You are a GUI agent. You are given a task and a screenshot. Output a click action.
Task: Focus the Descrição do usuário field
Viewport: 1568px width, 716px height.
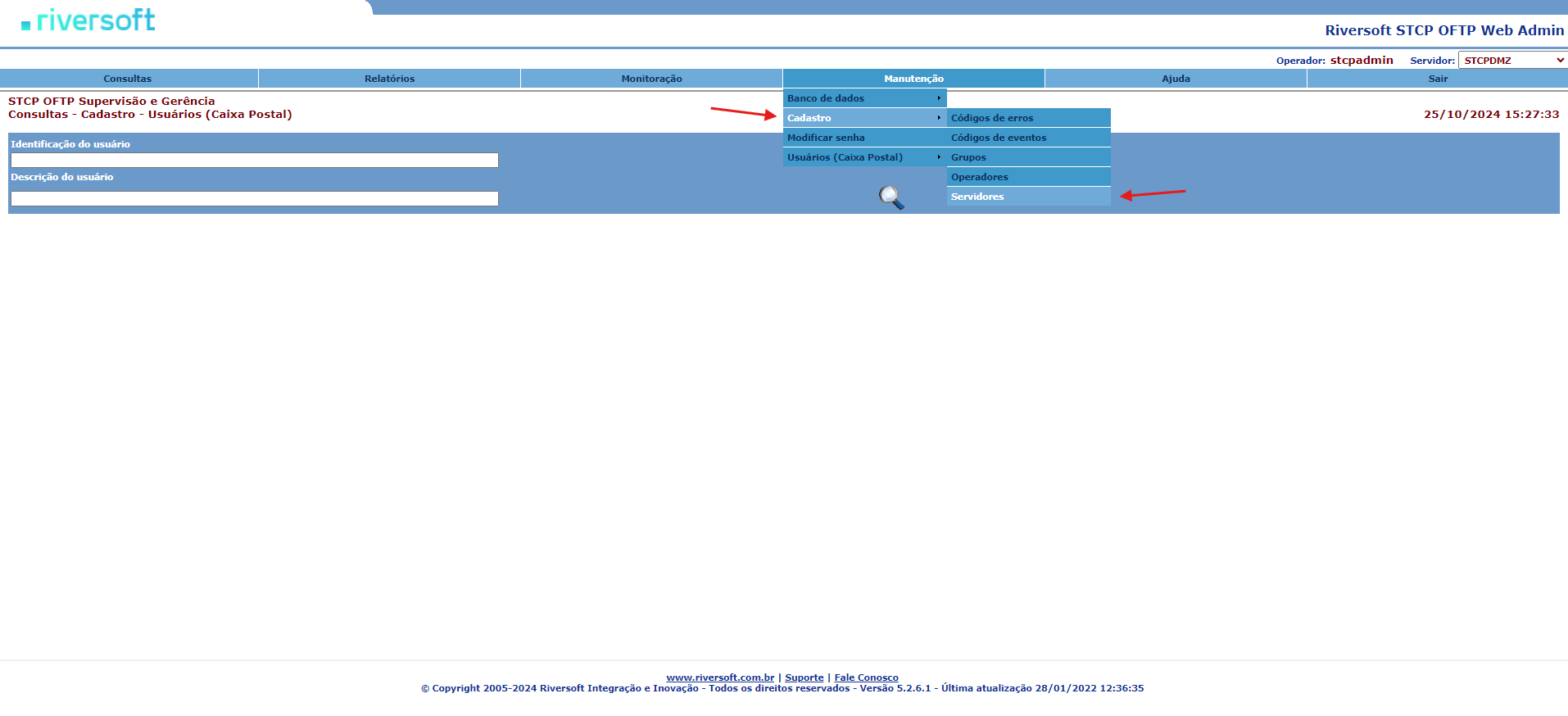click(x=255, y=199)
